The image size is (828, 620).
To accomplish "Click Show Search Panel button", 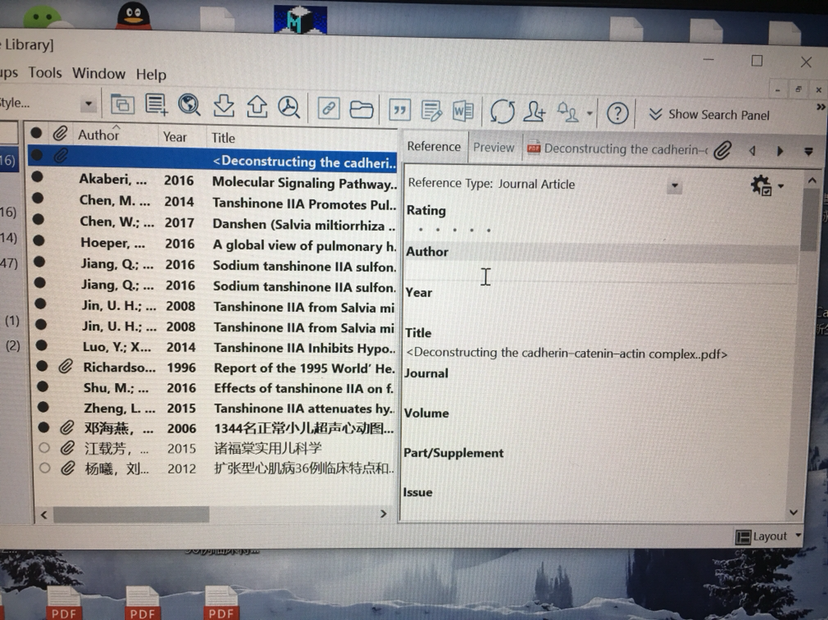I will point(709,115).
